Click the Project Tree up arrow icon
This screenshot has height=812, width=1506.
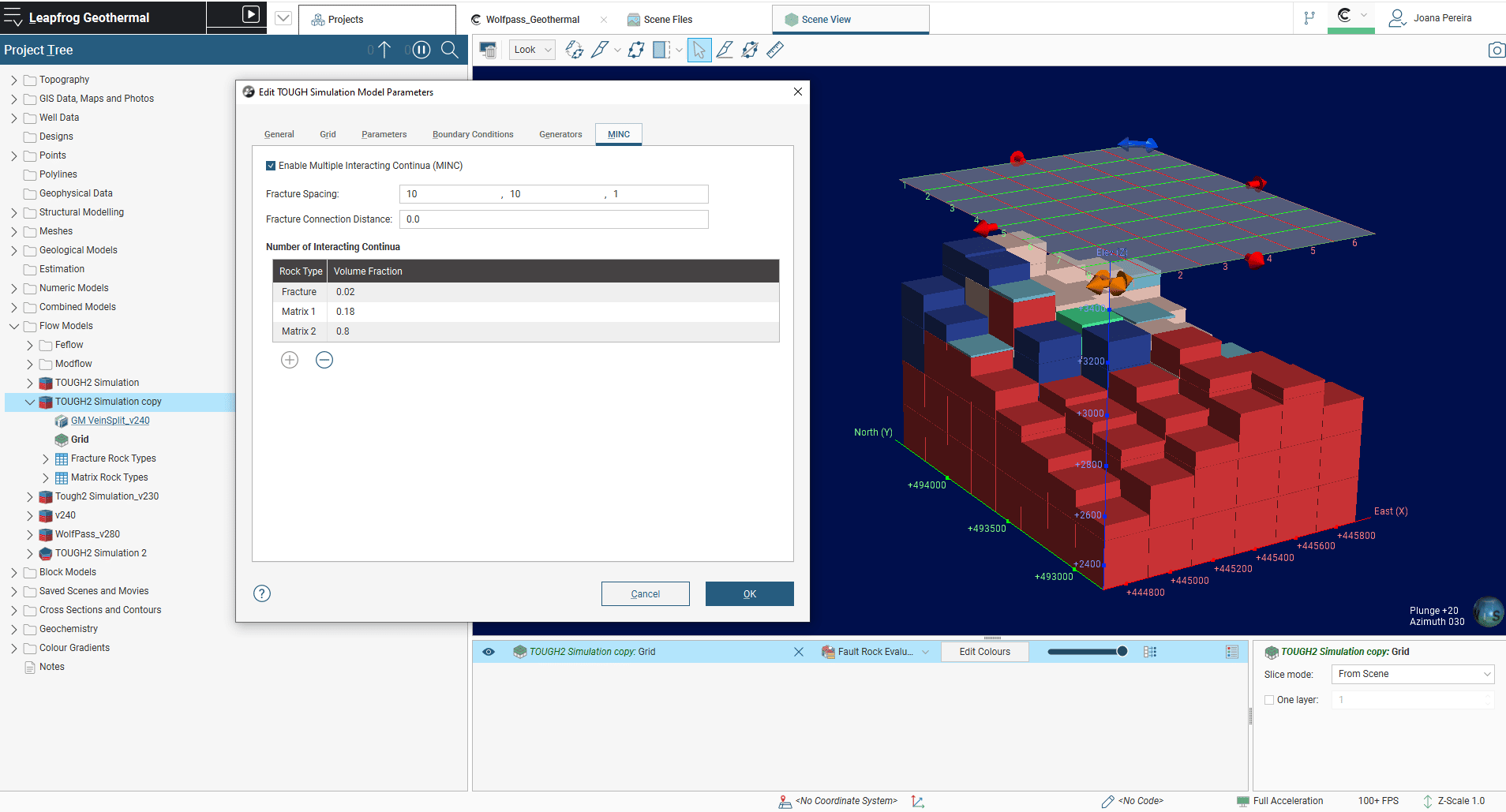click(x=384, y=50)
